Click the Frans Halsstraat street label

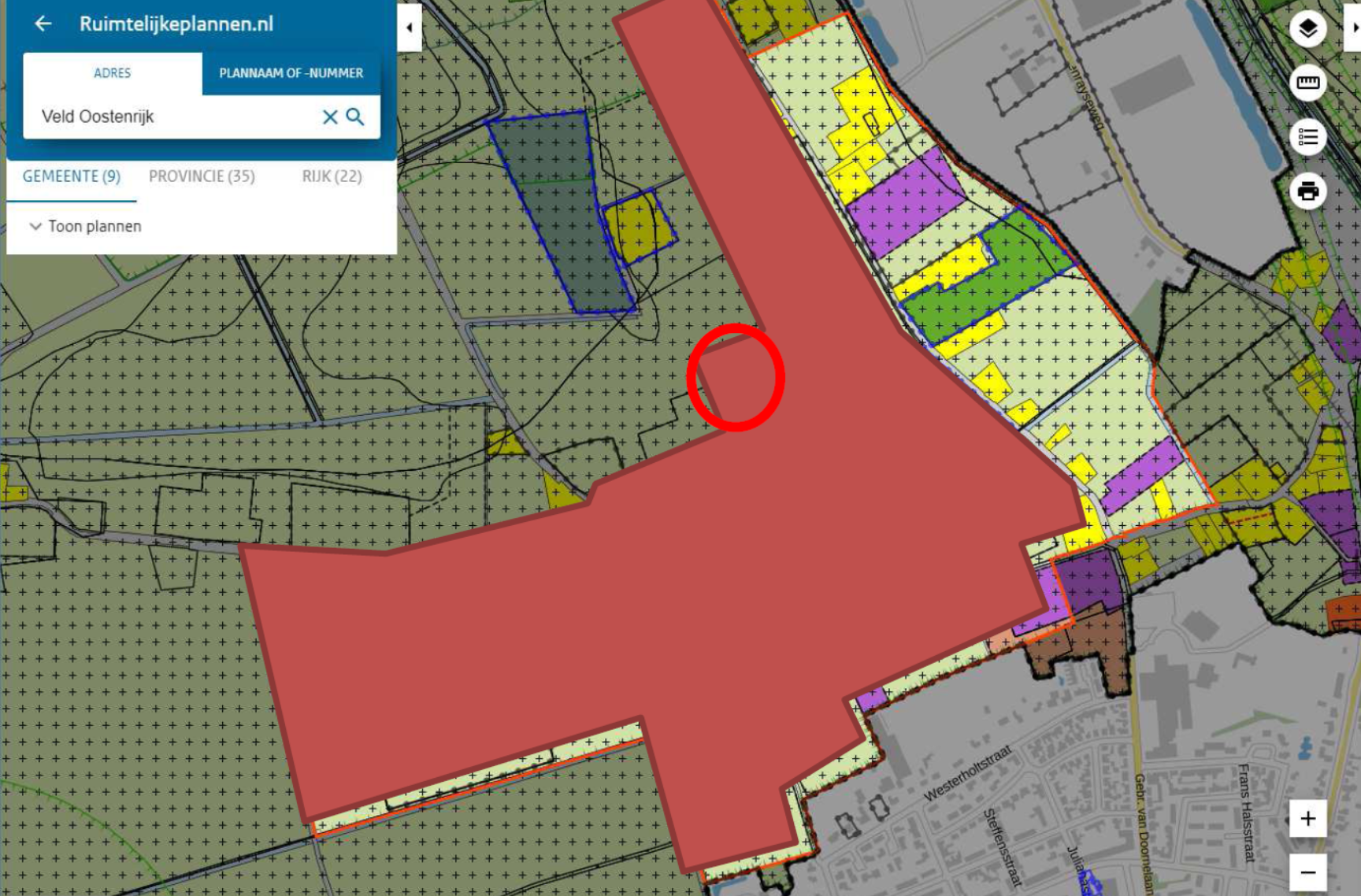(1245, 813)
